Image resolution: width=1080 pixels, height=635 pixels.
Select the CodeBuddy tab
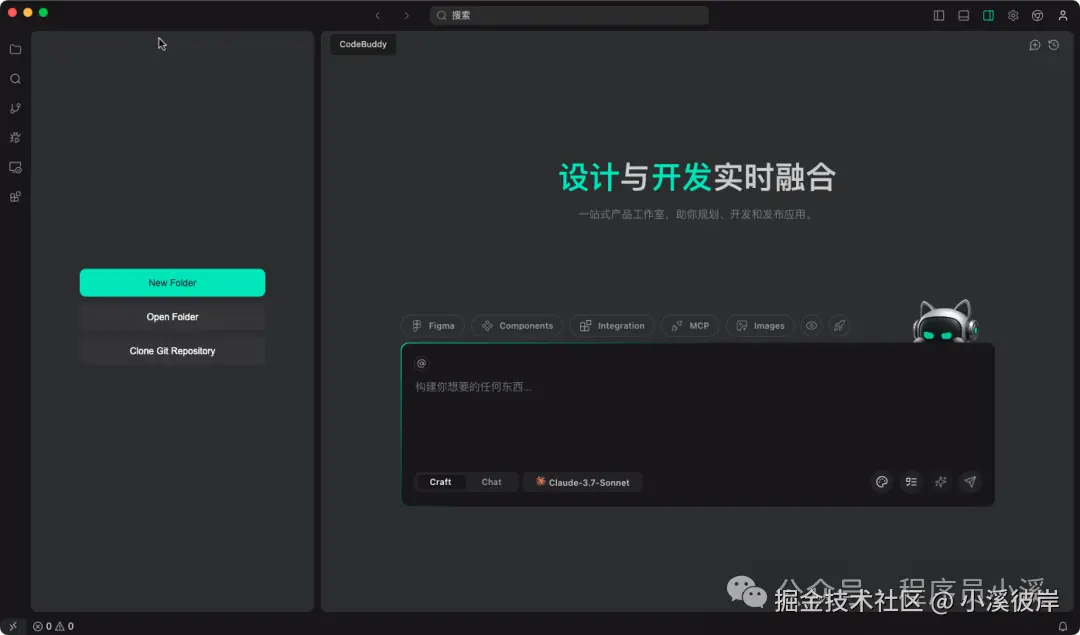[x=363, y=44]
